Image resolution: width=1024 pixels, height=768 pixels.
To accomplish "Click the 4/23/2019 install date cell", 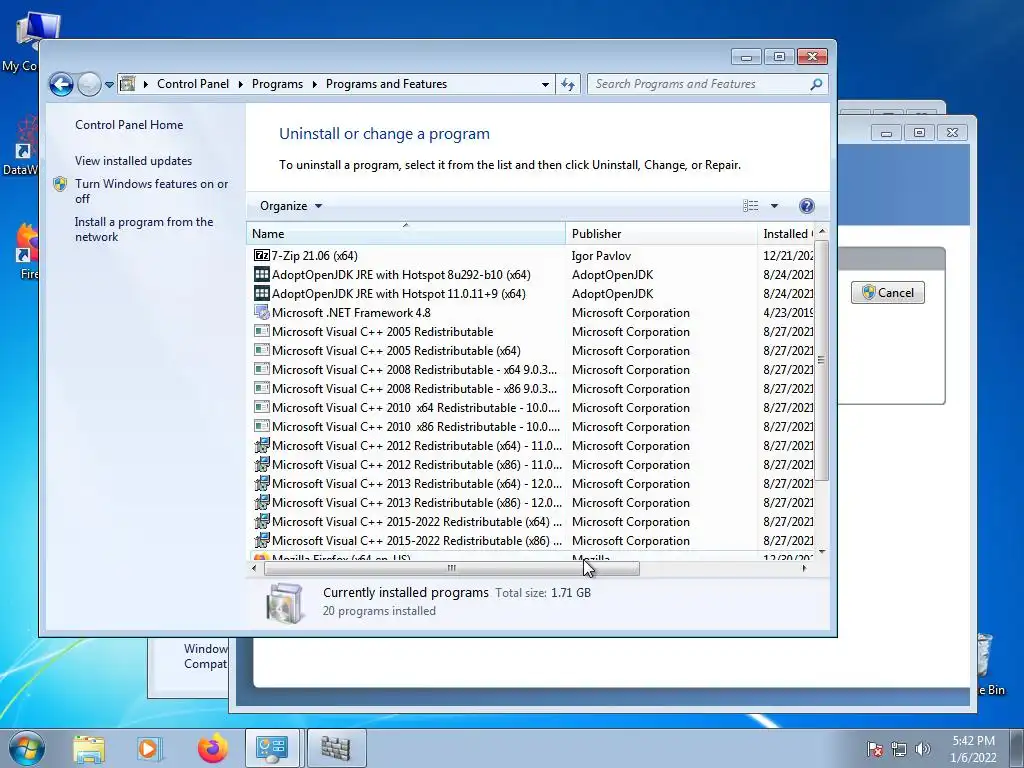I will [x=788, y=313].
